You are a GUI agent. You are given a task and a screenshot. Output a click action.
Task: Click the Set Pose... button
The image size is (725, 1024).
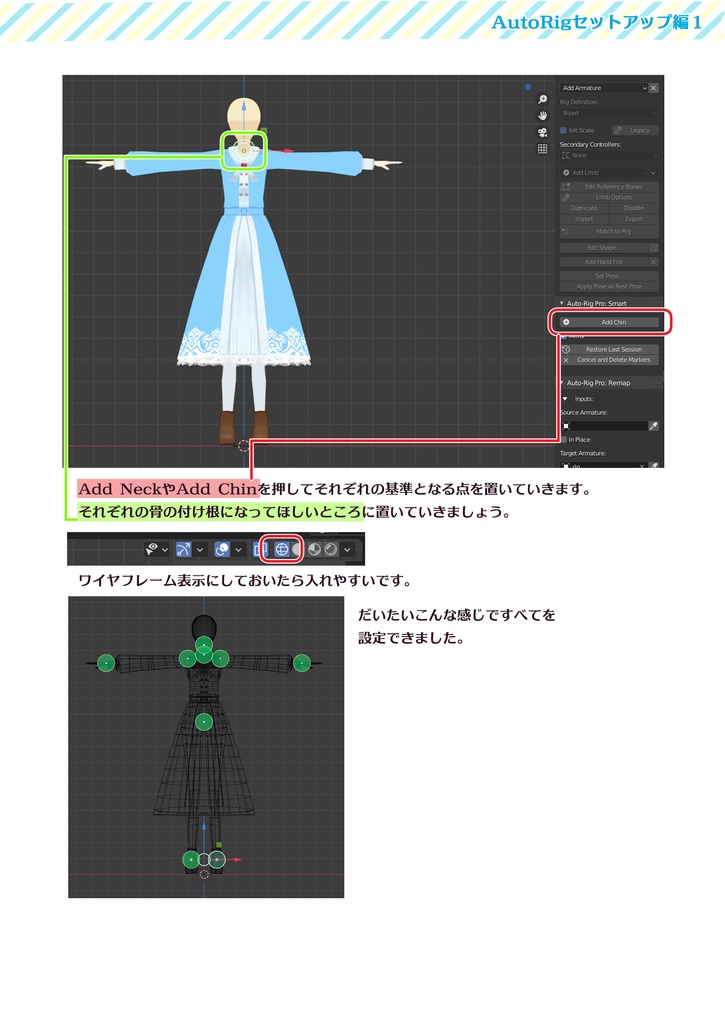pyautogui.click(x=609, y=276)
